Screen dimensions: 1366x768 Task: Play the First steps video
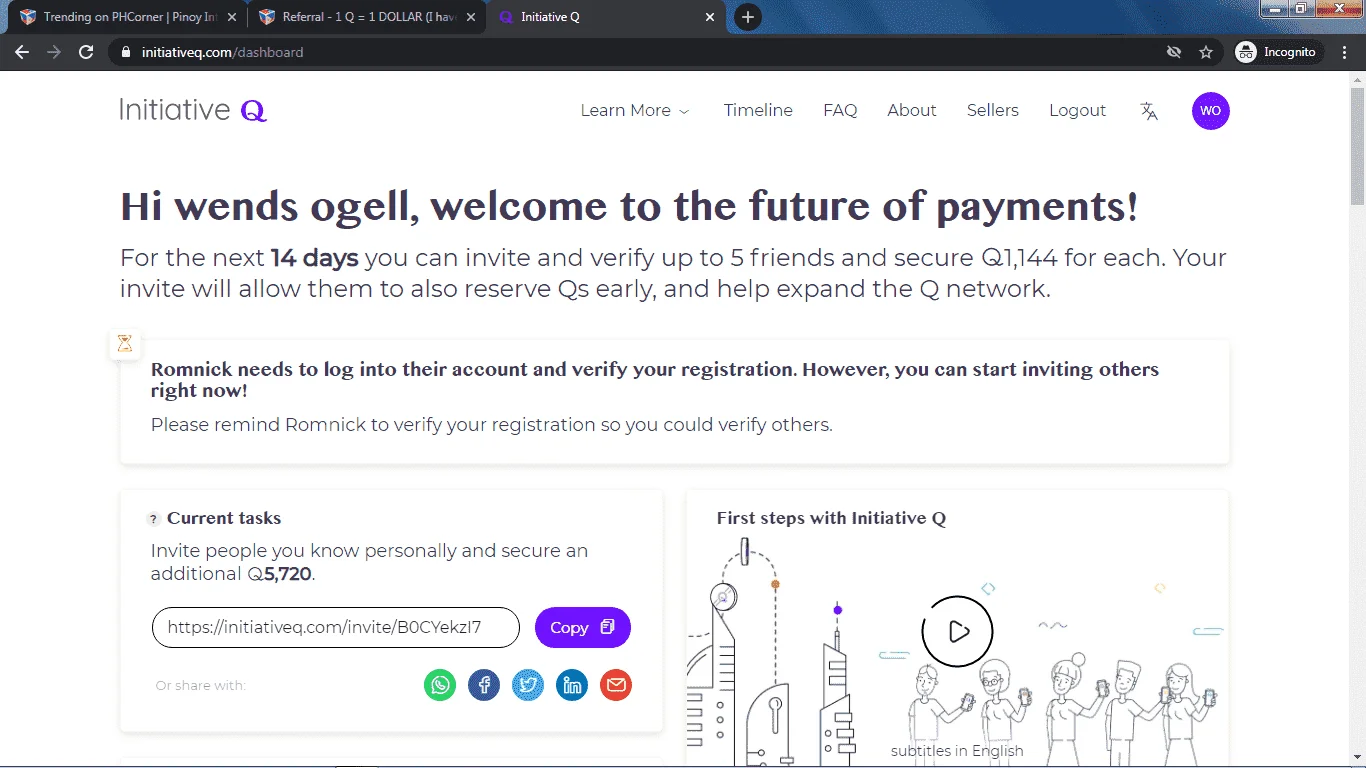click(x=957, y=631)
